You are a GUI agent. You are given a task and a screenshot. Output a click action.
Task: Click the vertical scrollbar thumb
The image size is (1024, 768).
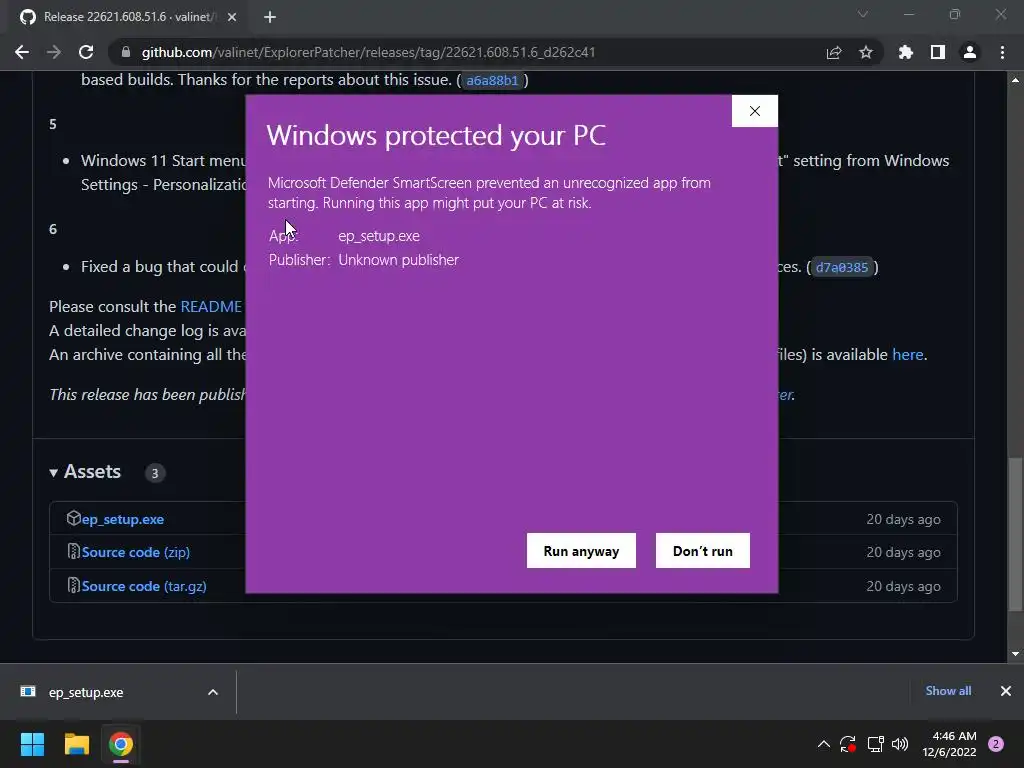1015,534
